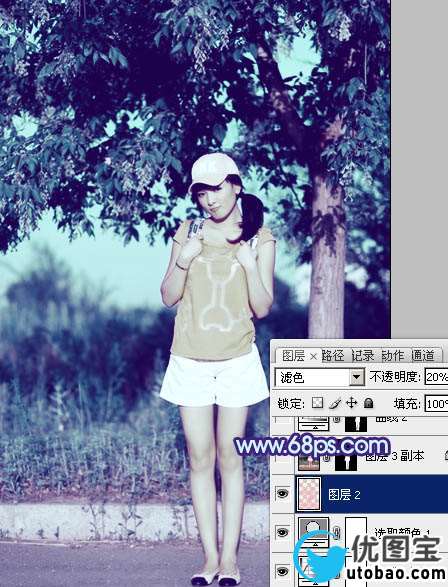Click the lock all padlock icon

pos(368,403)
